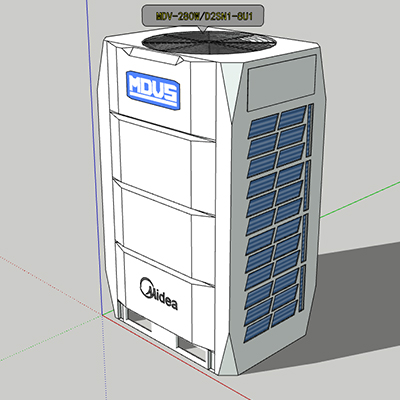Select the blank gray panel above the blue louvers
This screenshot has height=400, width=400.
point(281,83)
